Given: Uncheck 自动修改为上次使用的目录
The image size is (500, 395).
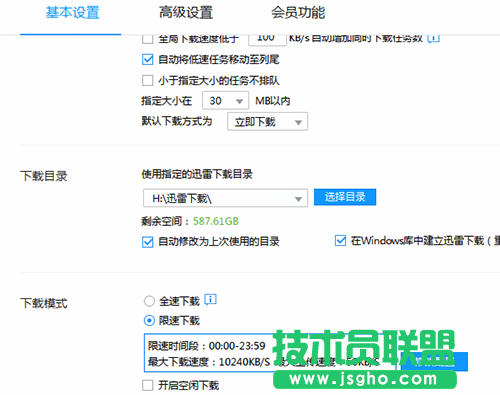Looking at the screenshot, I should point(147,242).
